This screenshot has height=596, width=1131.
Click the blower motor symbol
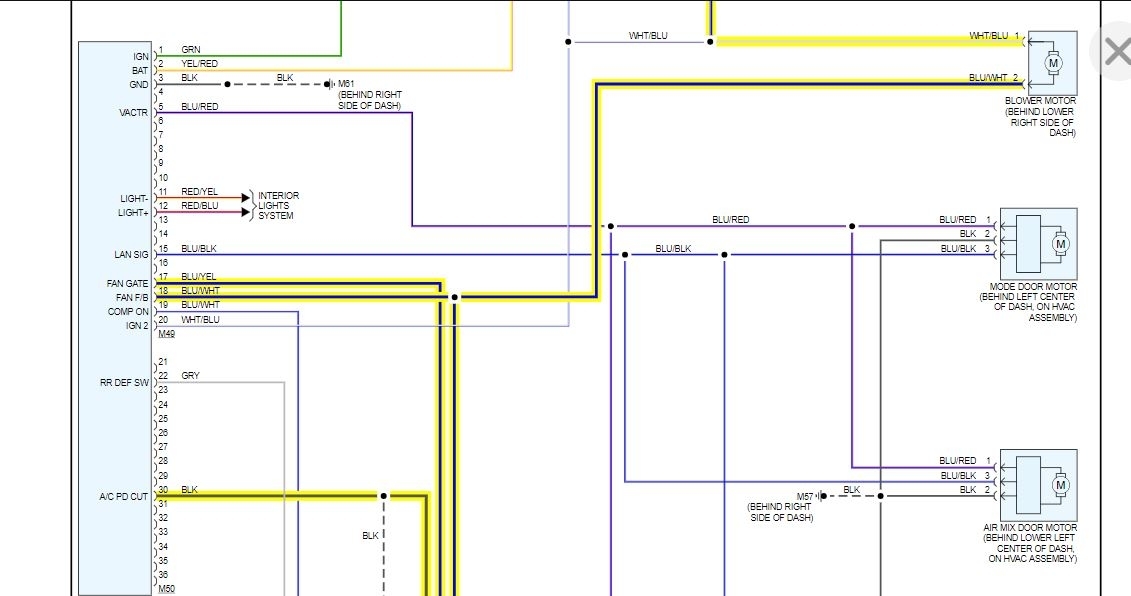click(1052, 63)
